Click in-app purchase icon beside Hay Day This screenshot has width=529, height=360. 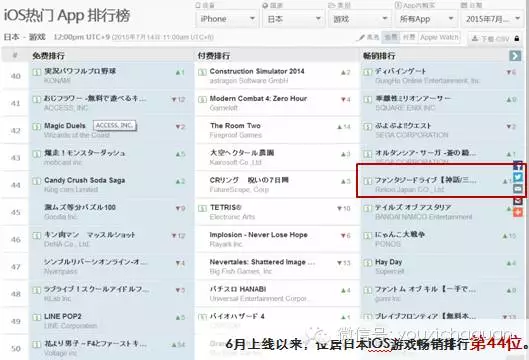coord(368,262)
